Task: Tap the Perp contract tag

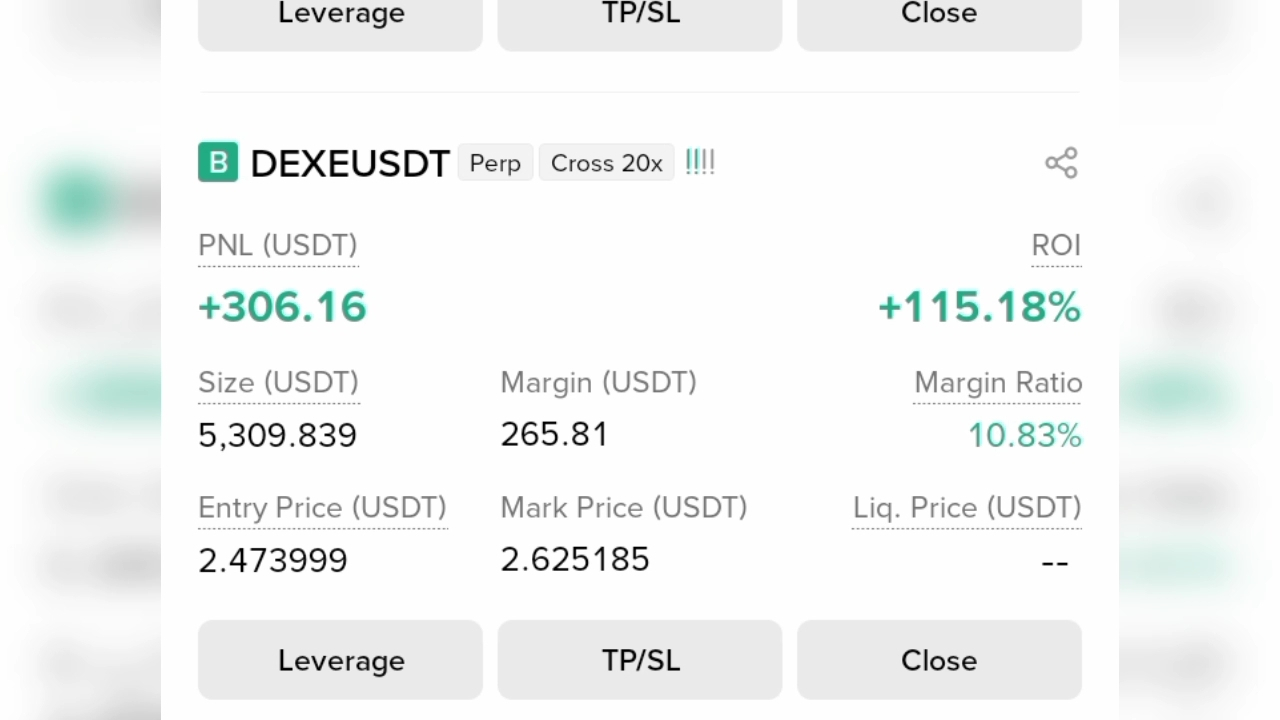Action: pos(495,163)
